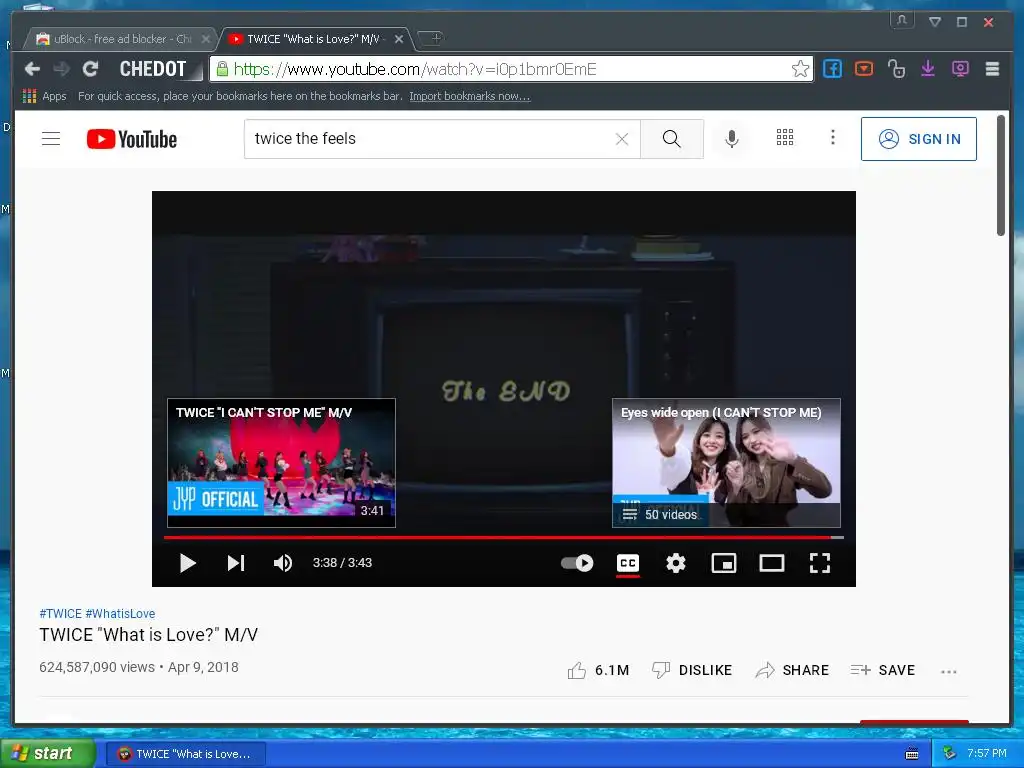Image resolution: width=1024 pixels, height=768 pixels.
Task: Click the #TWICE hashtag link
Action: coord(61,614)
